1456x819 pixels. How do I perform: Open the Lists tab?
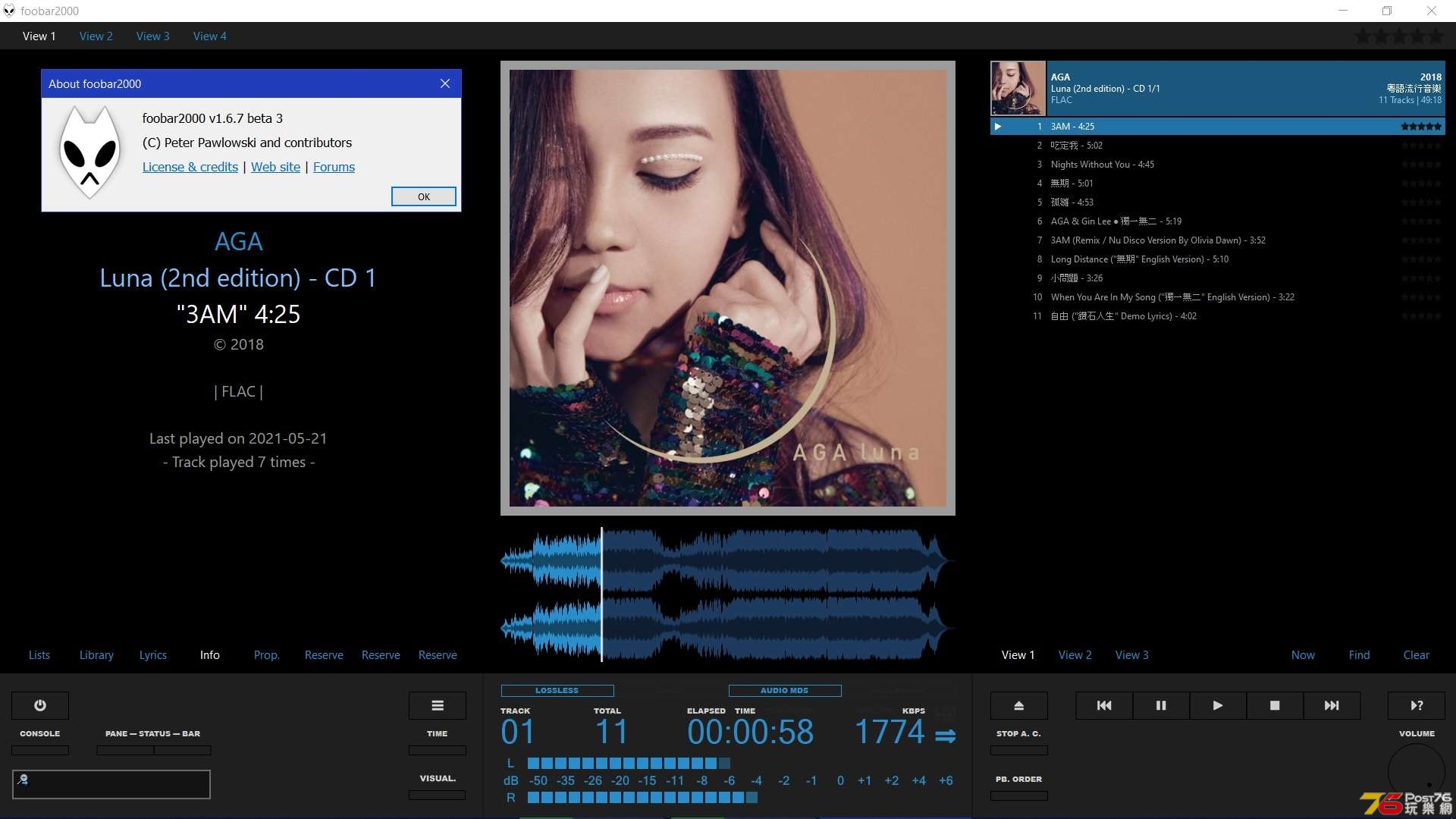tap(39, 655)
